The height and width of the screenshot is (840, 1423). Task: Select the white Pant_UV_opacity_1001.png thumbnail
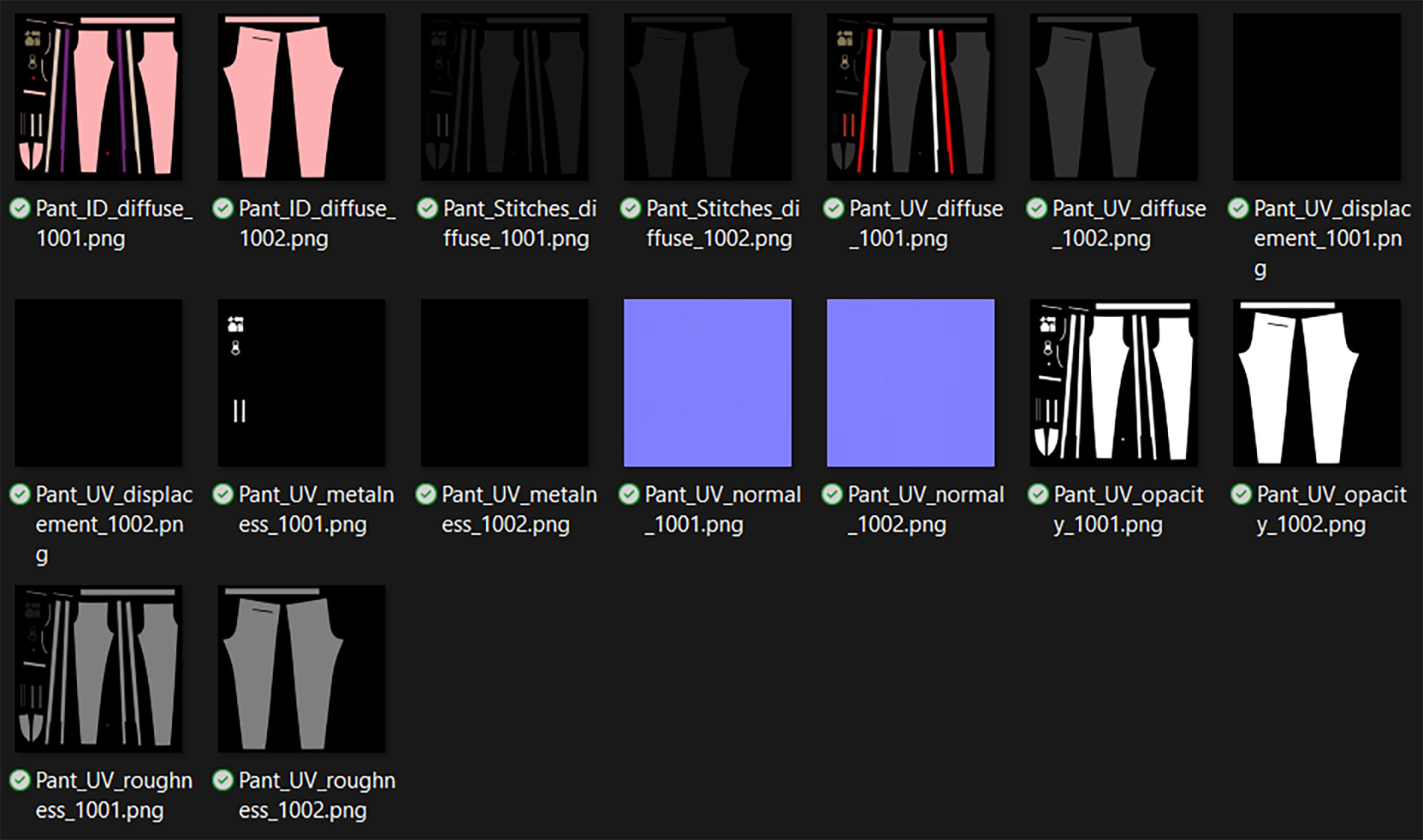[1114, 383]
